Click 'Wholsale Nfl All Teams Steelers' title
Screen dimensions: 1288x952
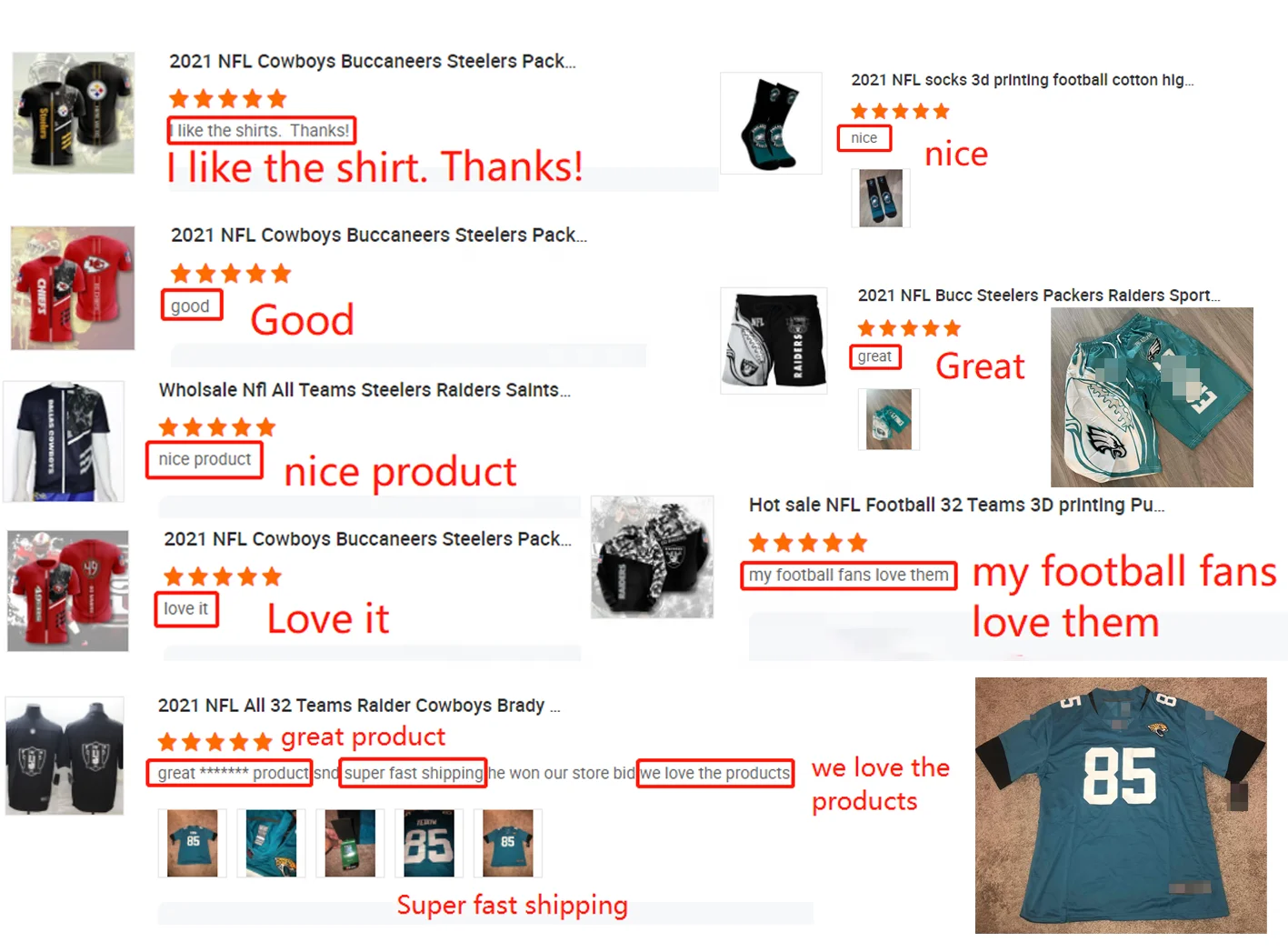pos(364,390)
